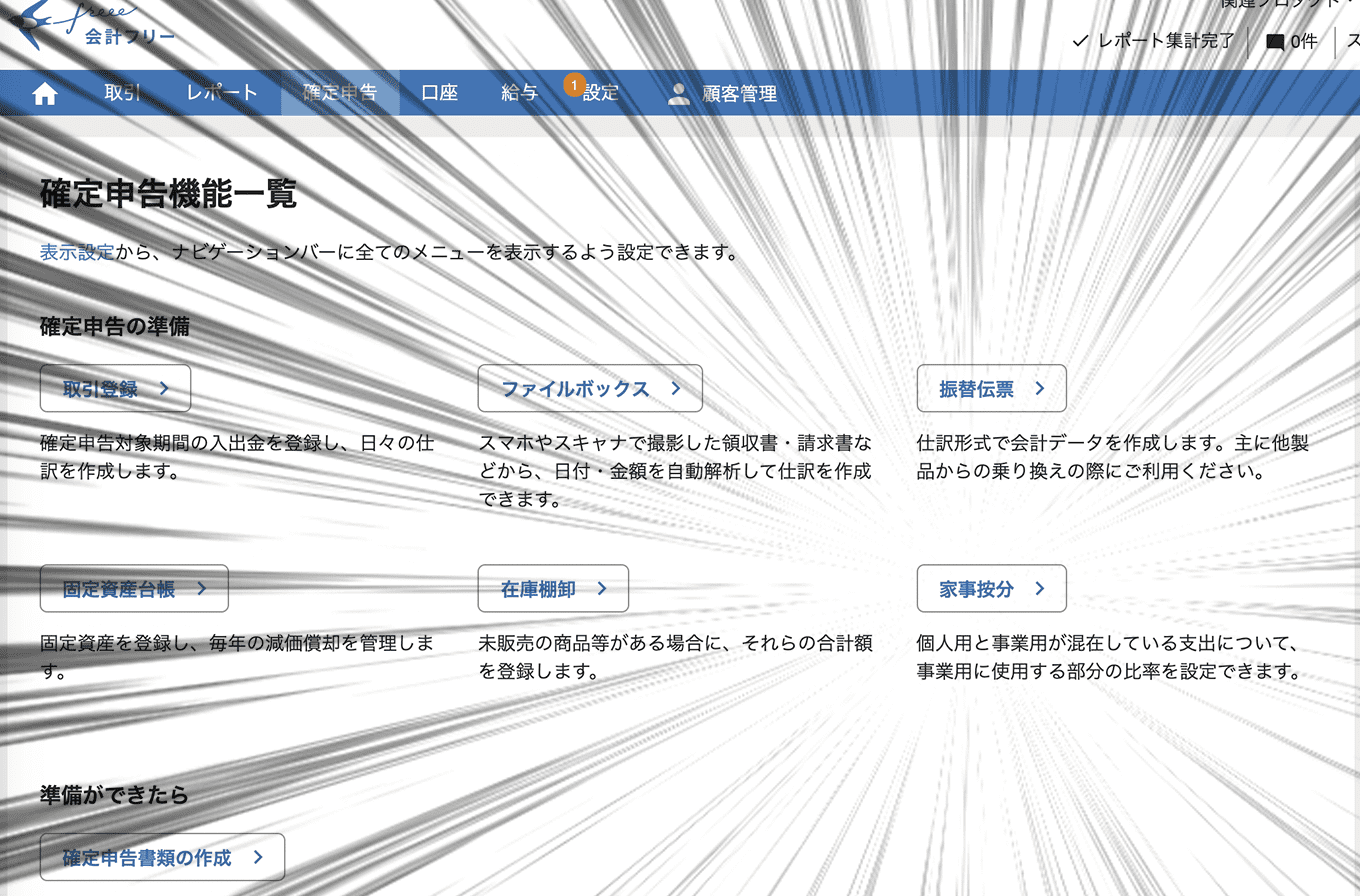Viewport: 1360px width, 896px height.
Task: Click the 準備ができたら section heading
Action: pos(114,795)
